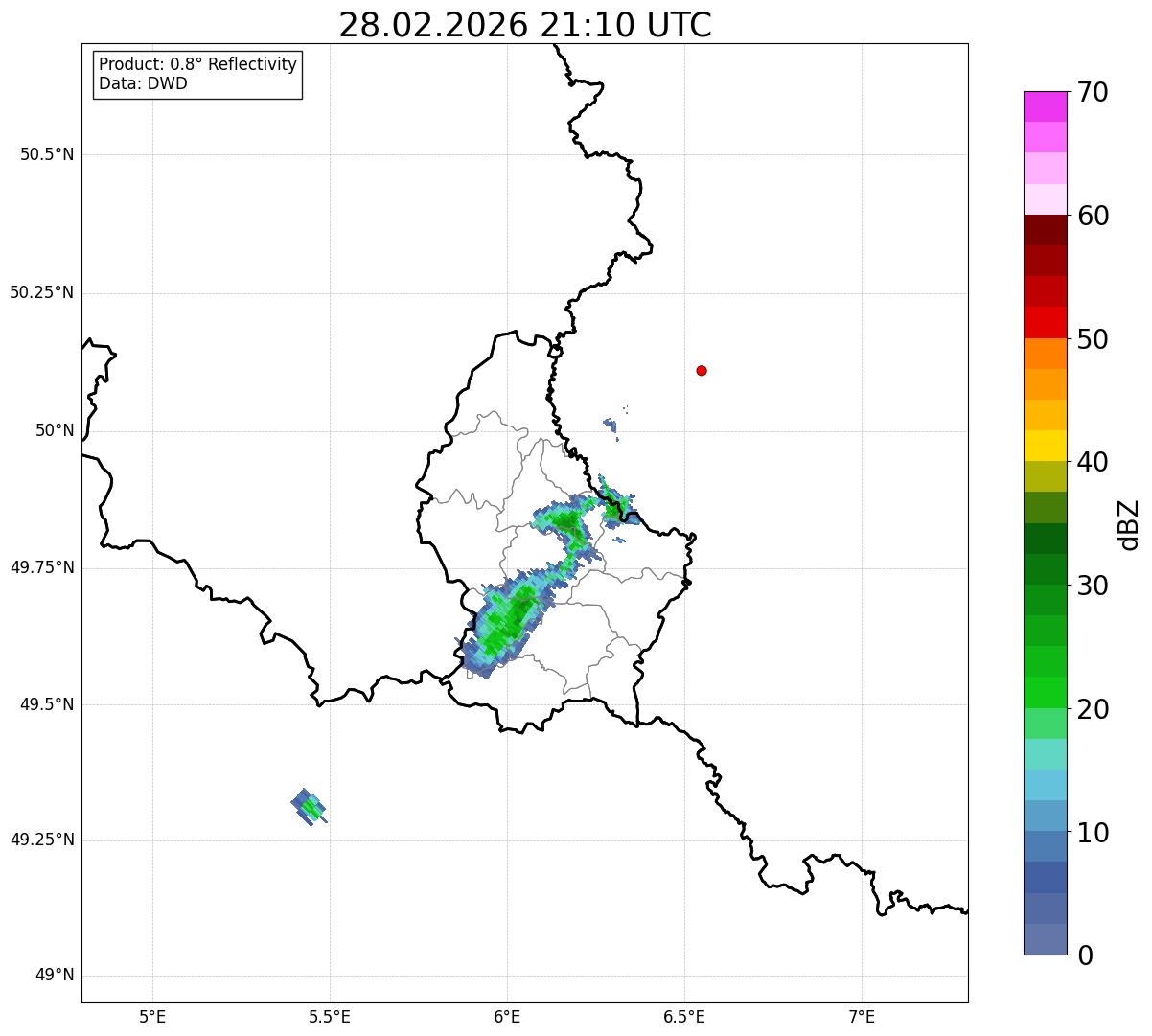Viewport: 1152px width, 1036px height.
Task: Click the colorbar tick label 50
Action: (x=1093, y=339)
